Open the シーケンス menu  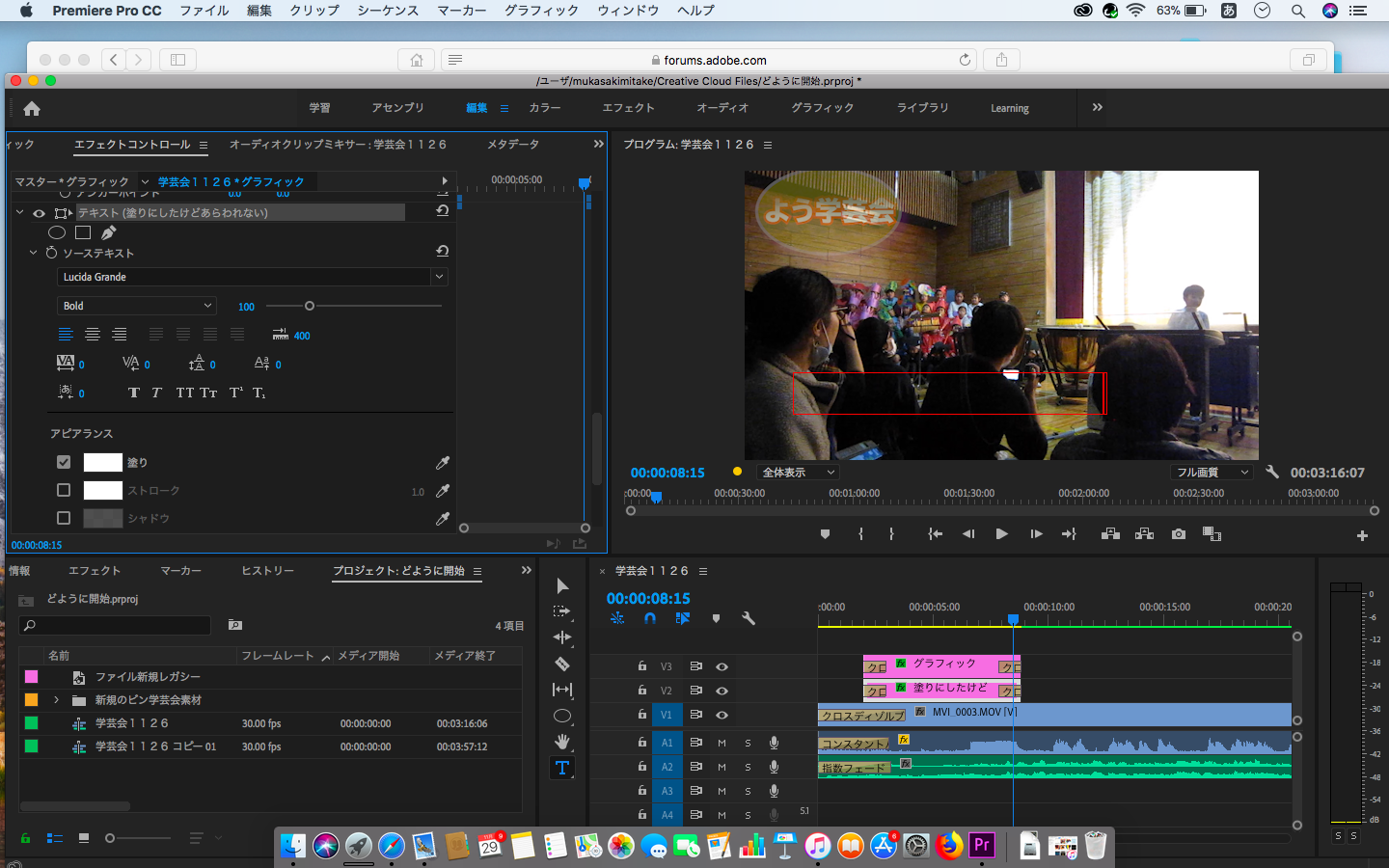click(388, 11)
